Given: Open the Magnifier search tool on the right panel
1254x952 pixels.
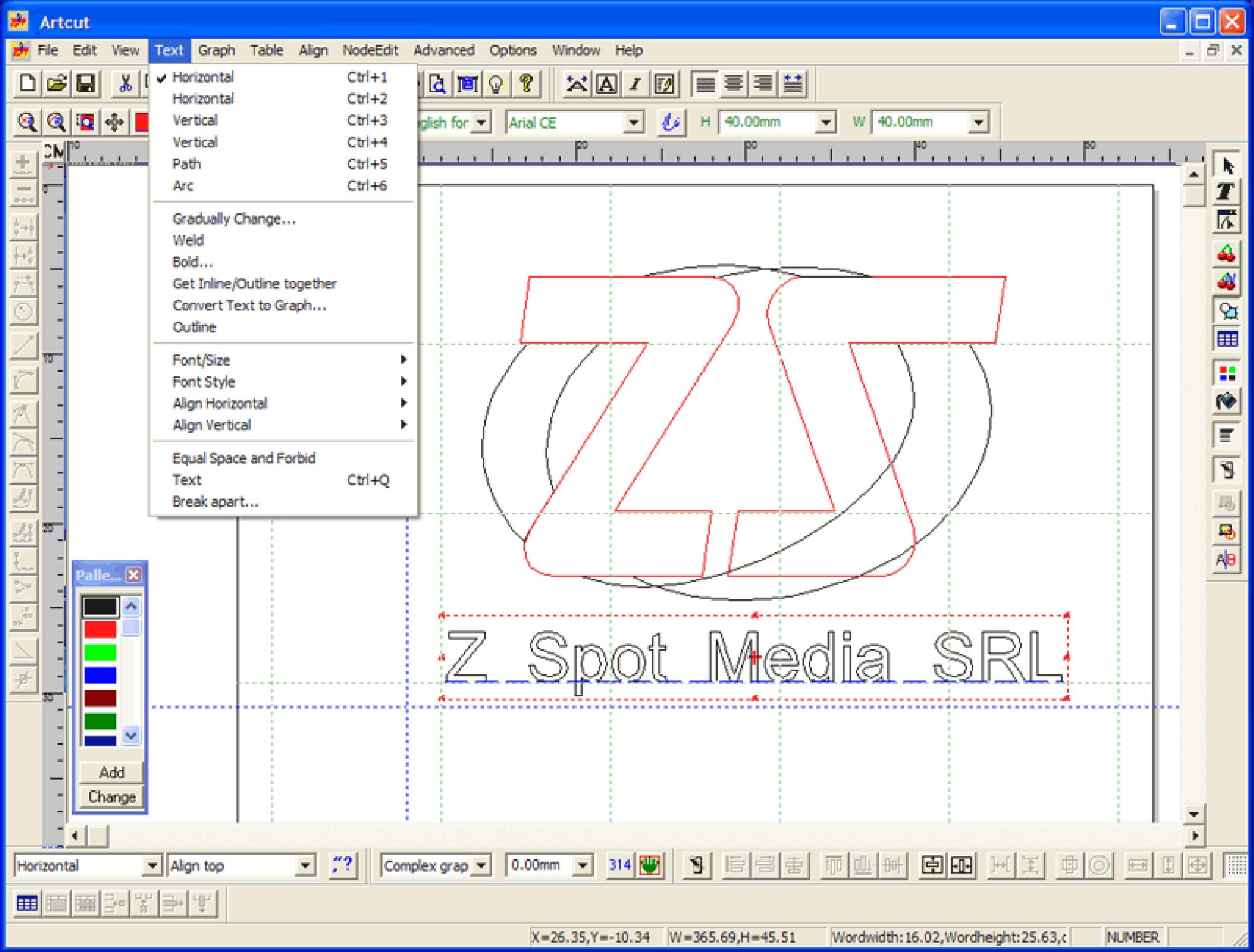Looking at the screenshot, I should (x=1228, y=310).
